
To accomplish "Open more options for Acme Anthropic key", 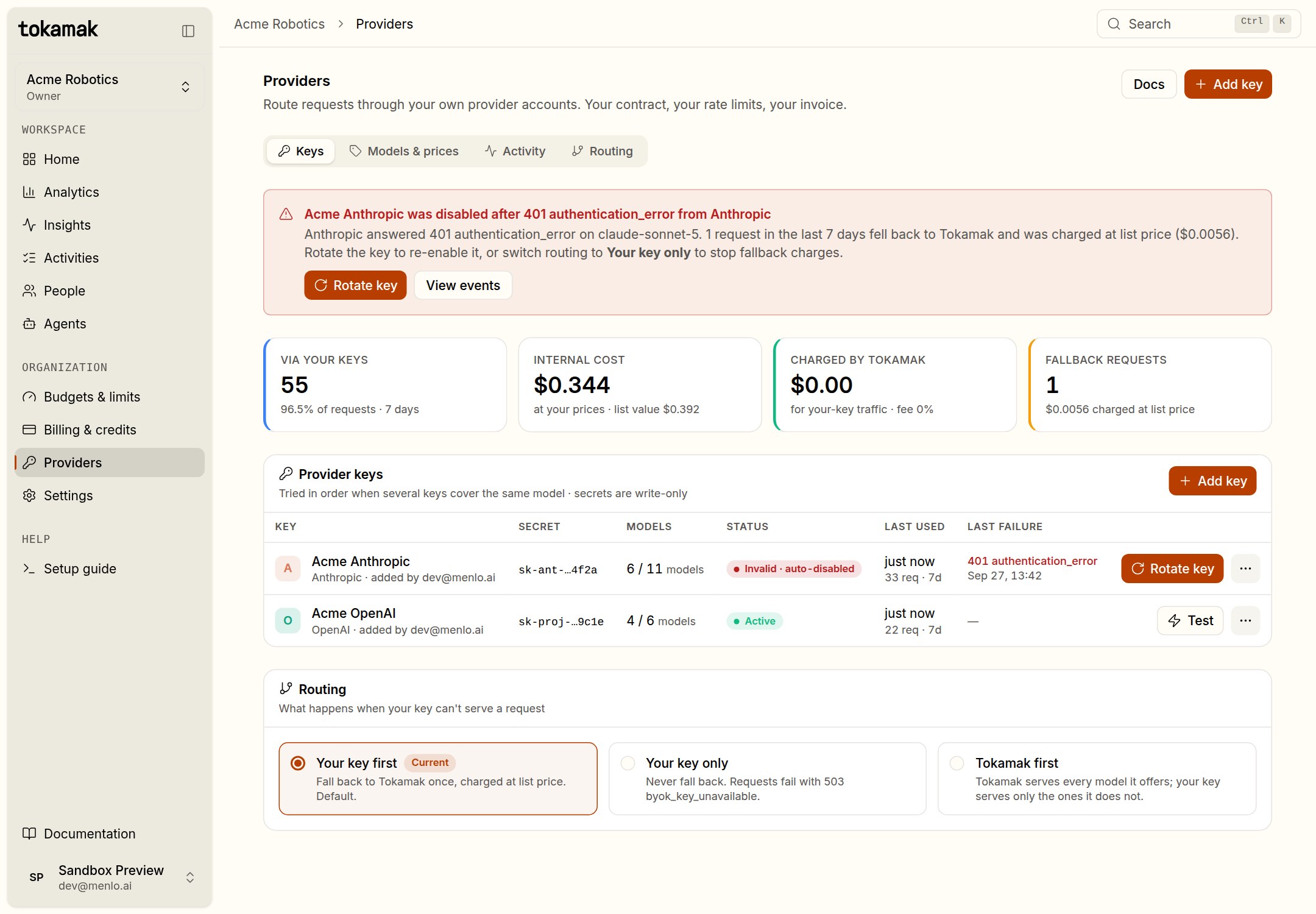I will point(1245,569).
